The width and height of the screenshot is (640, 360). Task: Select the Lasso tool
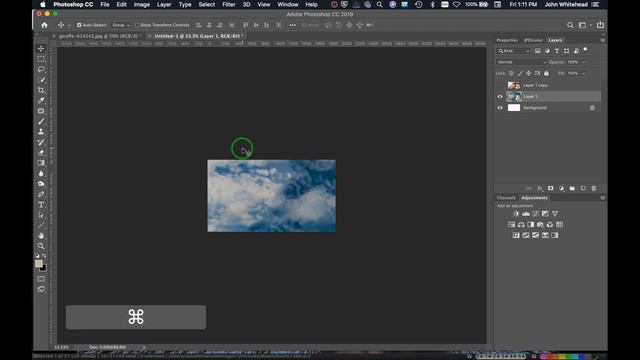pos(41,69)
